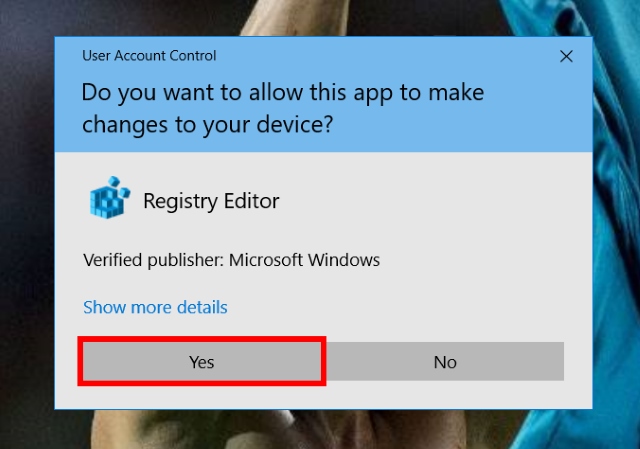This screenshot has height=449, width=640.
Task: Decline by clicking the No button
Action: click(445, 362)
